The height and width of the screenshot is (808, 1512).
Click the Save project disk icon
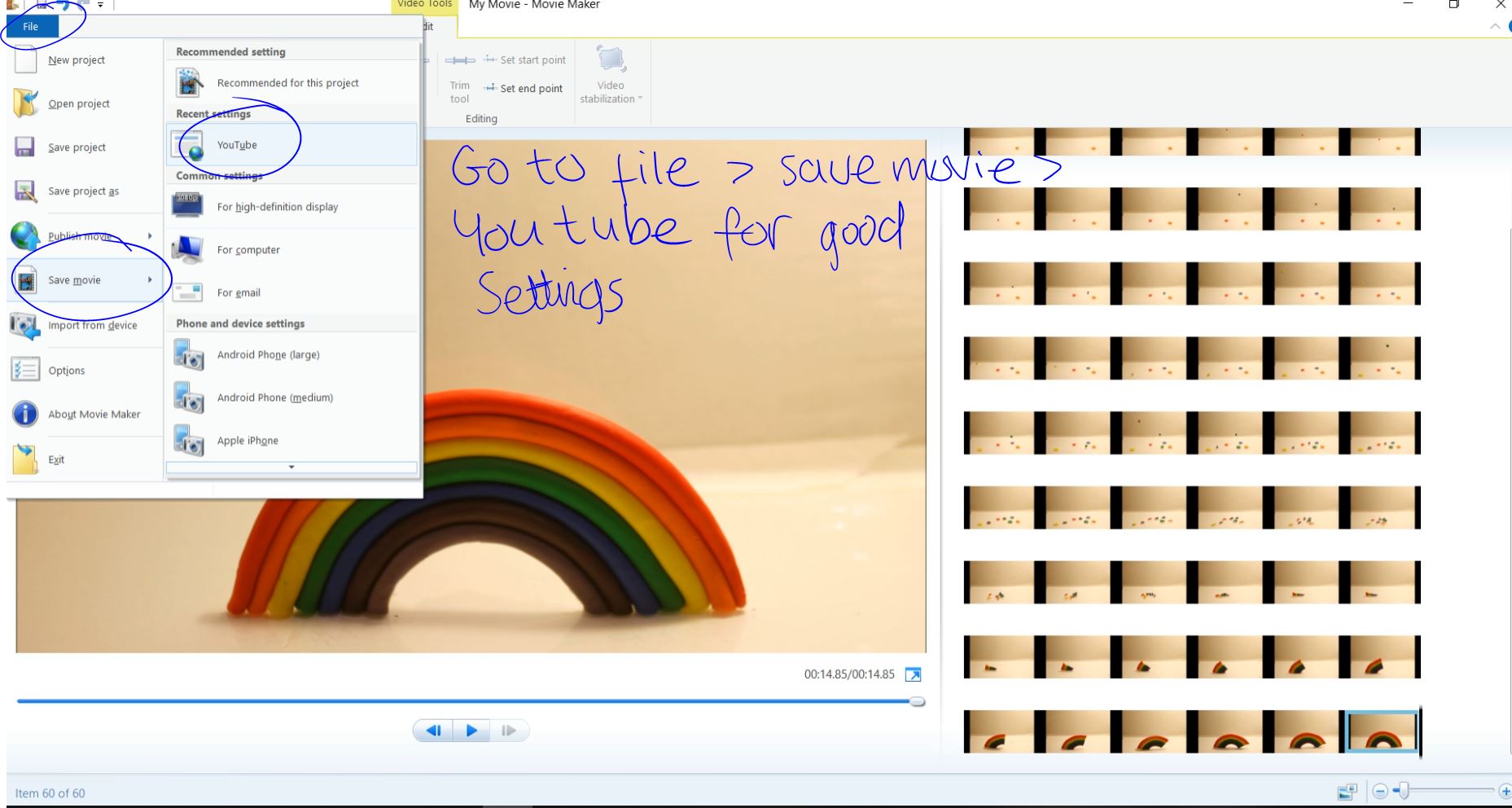[24, 147]
